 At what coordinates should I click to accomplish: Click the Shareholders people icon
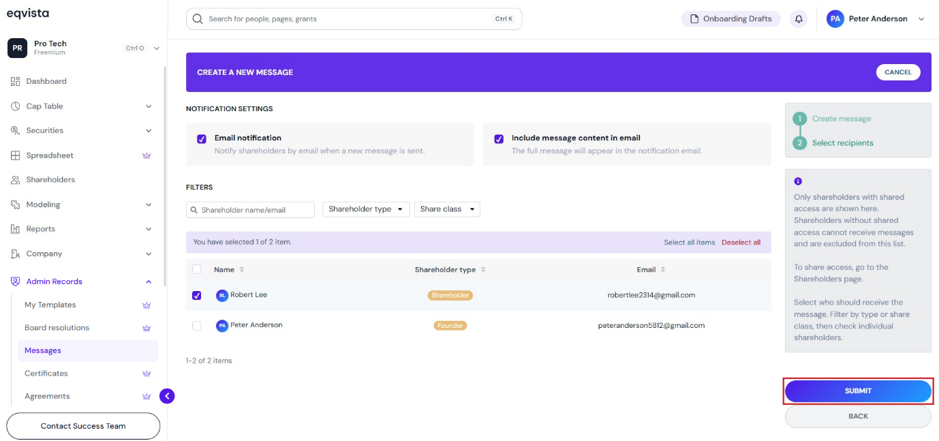[x=16, y=180]
